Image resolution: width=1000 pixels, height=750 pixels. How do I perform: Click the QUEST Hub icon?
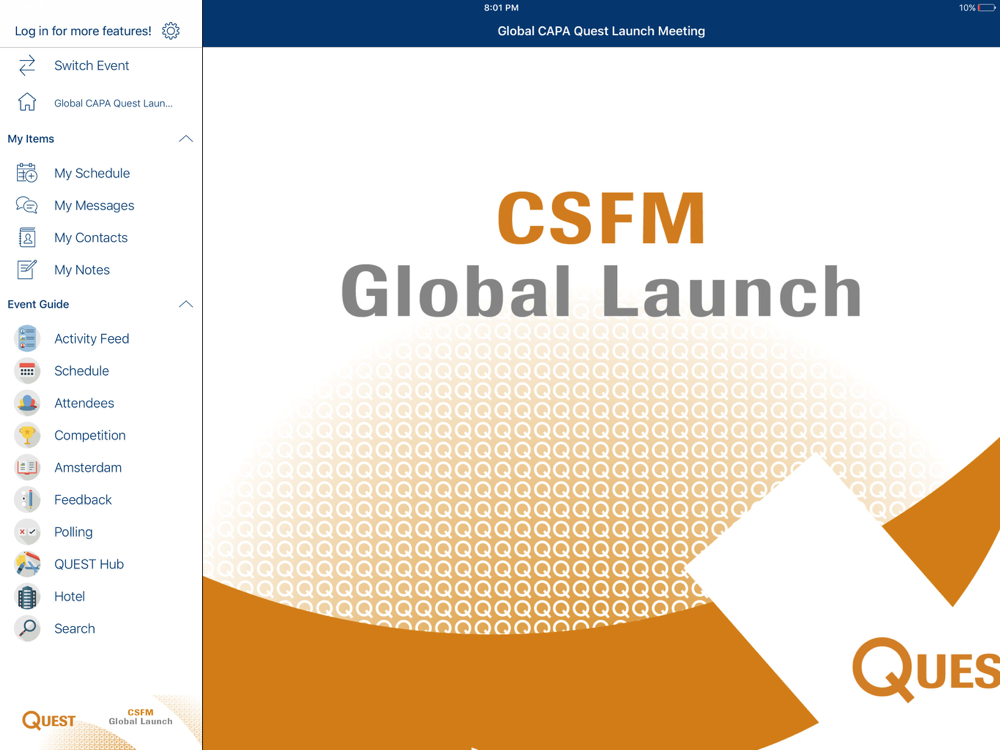(27, 564)
